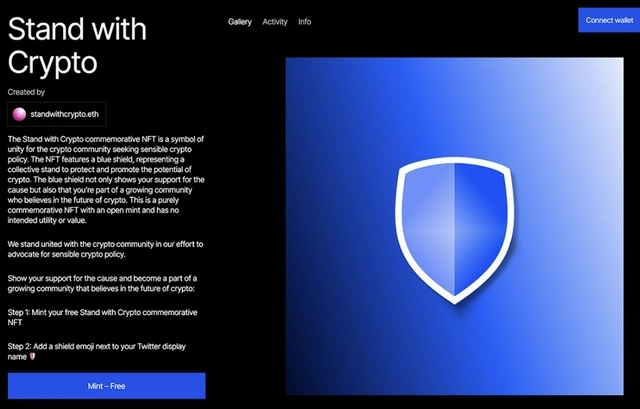Click the white shield in the artwork
This screenshot has height=409, width=640.
point(454,228)
